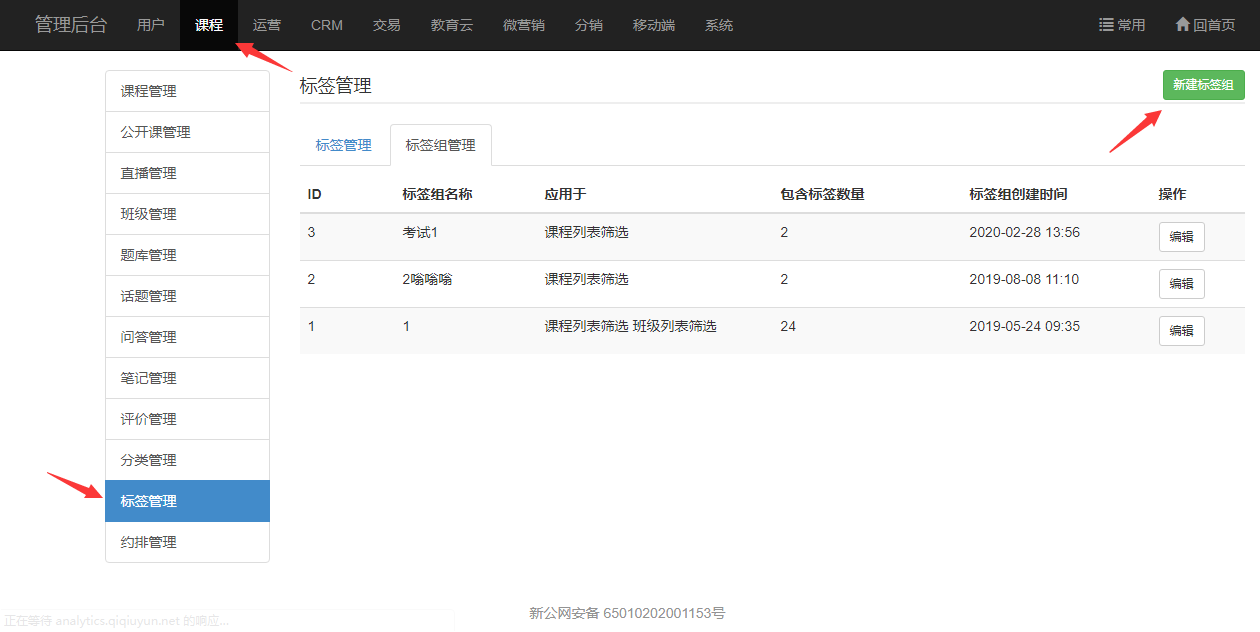Edit the 考试1 tag group
The width and height of the screenshot is (1260, 632).
[1181, 237]
